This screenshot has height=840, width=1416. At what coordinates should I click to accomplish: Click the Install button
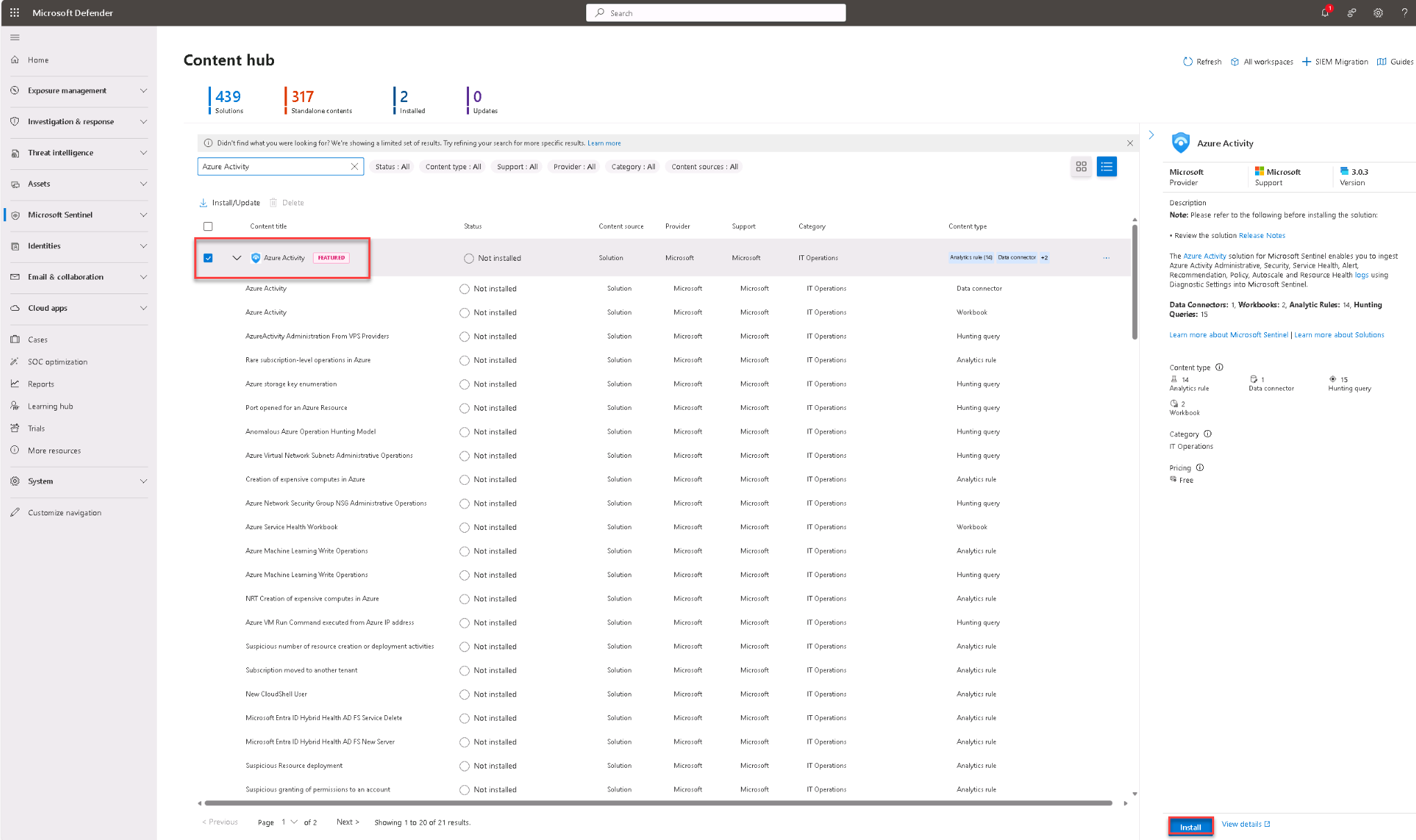click(x=1191, y=827)
